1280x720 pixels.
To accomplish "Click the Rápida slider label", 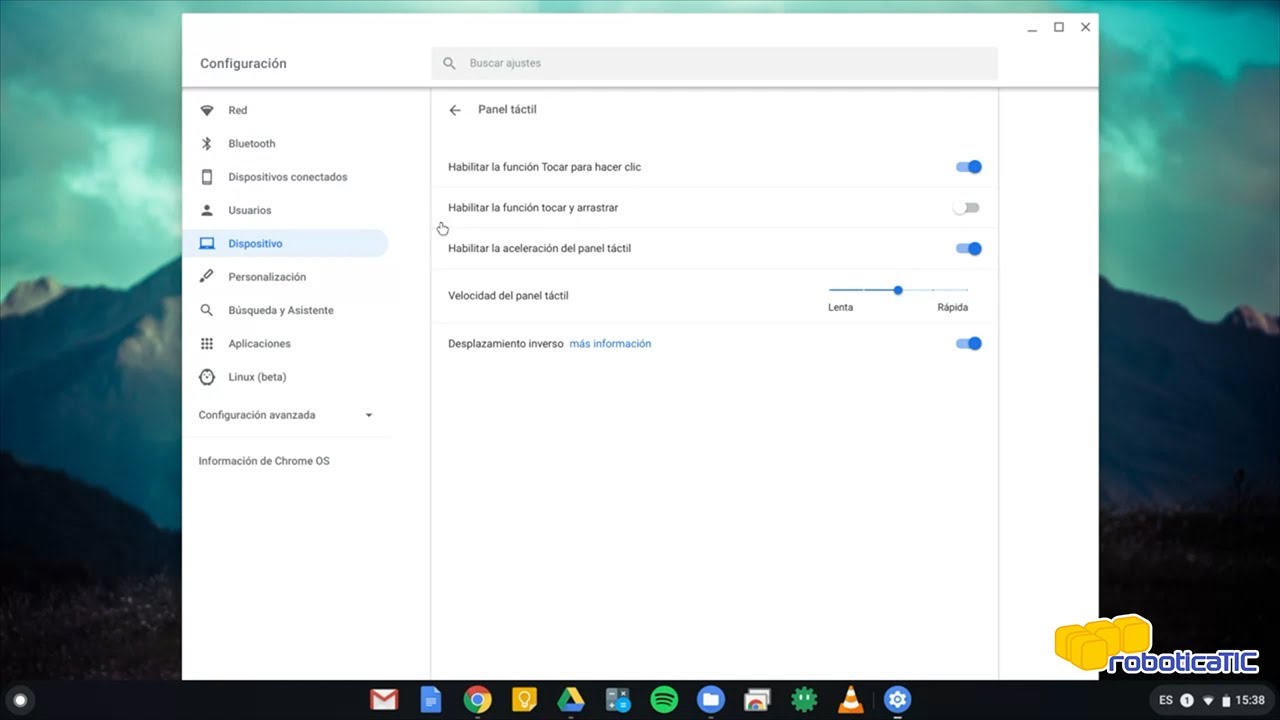I will tap(952, 308).
